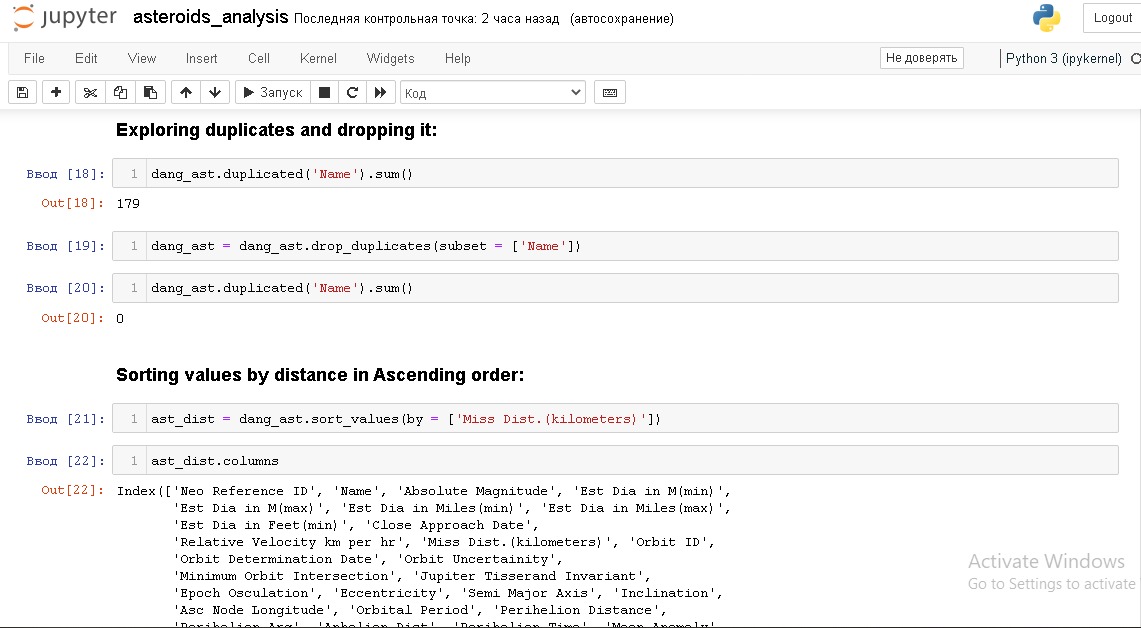Screen dimensions: 1141x628
Task: Save the notebook checkpoint
Action: coord(22,92)
